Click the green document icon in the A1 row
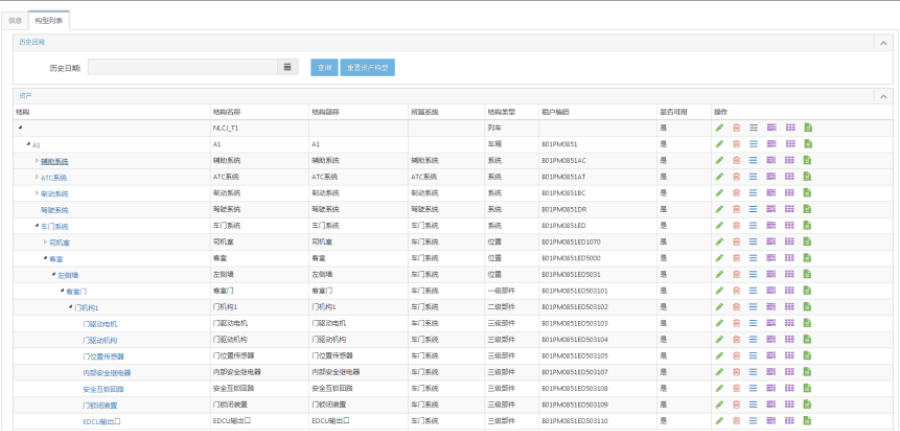This screenshot has height=431, width=900. tap(808, 144)
